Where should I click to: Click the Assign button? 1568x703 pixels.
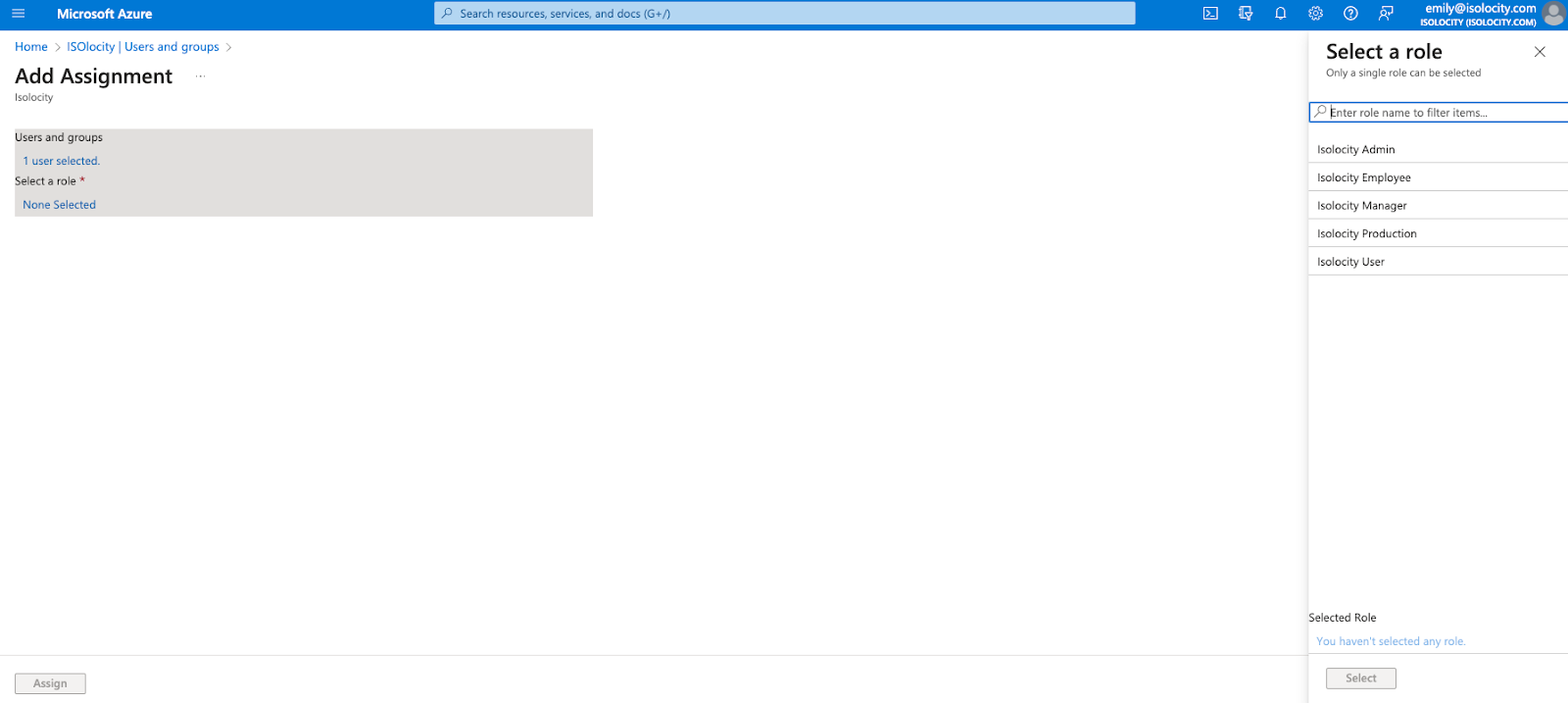click(x=50, y=683)
